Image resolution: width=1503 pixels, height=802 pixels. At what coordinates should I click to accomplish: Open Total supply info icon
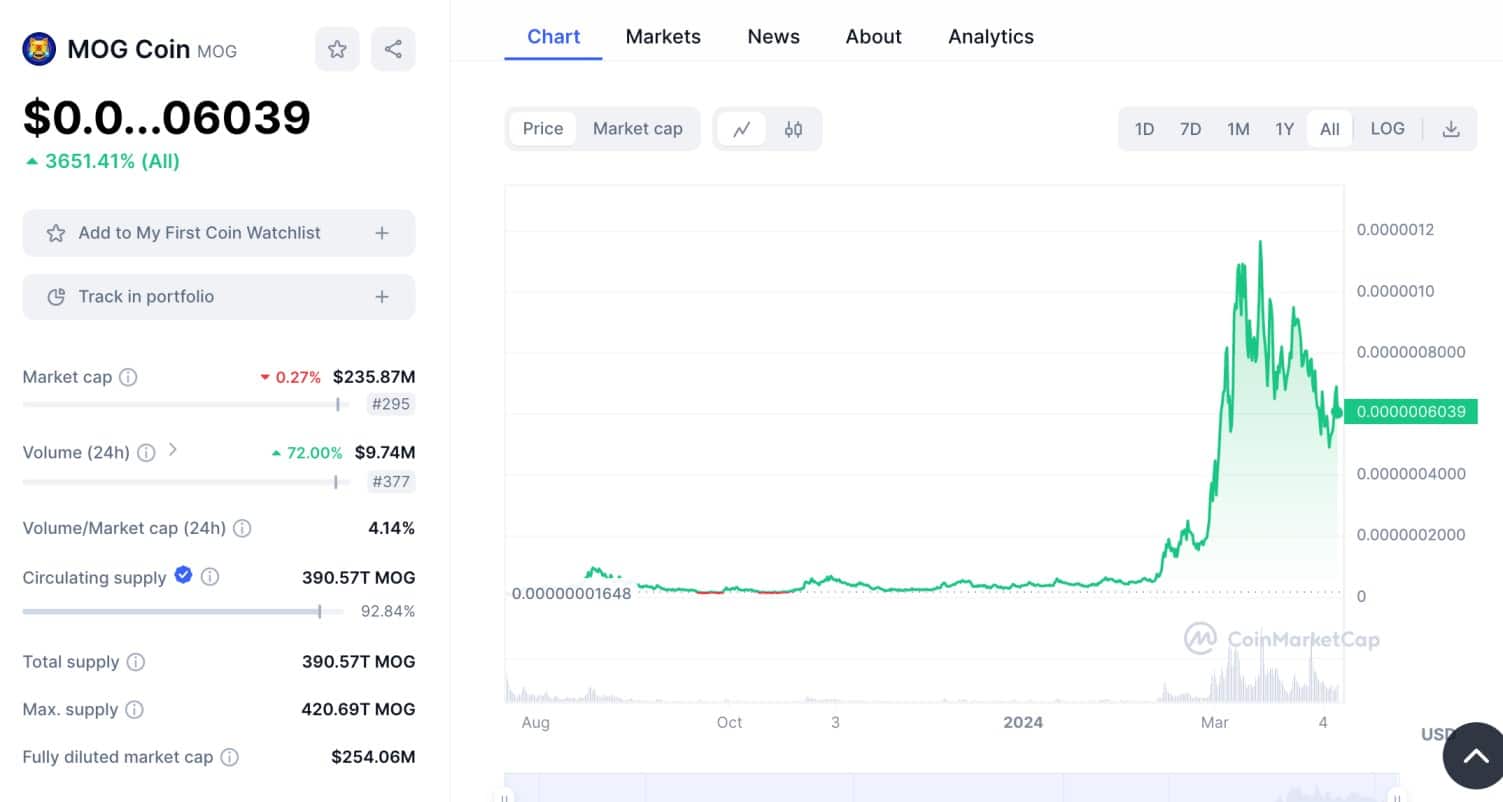tap(136, 662)
